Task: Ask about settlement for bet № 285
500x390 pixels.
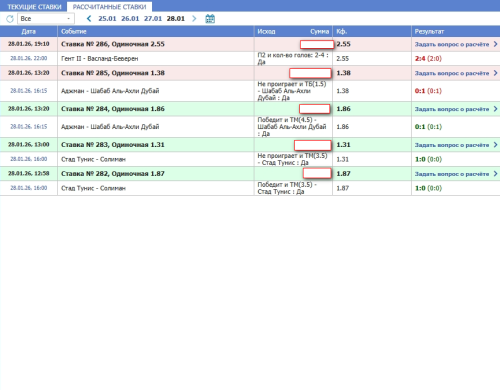Action: 452,73
